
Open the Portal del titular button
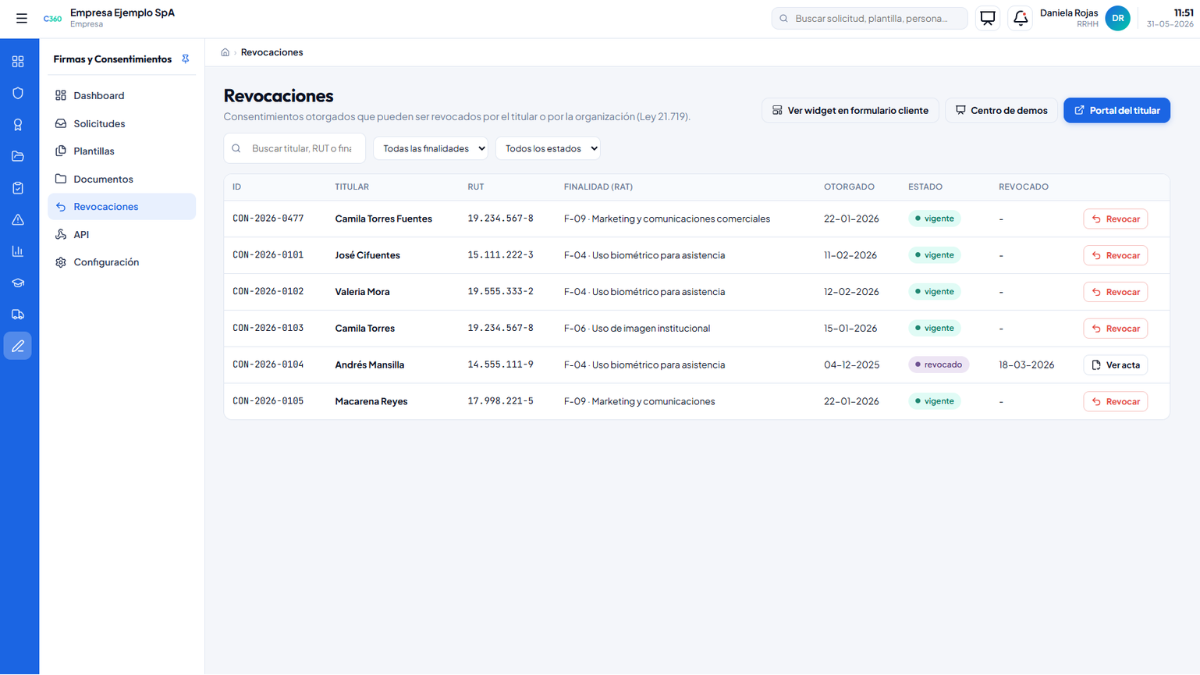point(1117,110)
